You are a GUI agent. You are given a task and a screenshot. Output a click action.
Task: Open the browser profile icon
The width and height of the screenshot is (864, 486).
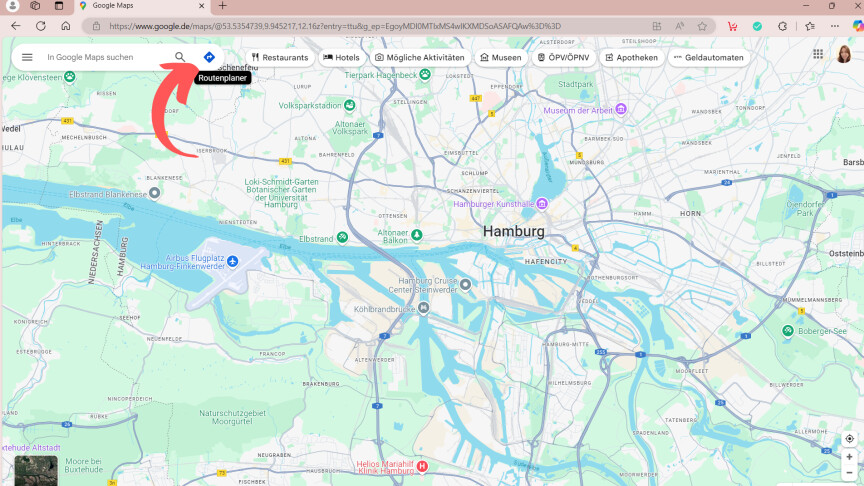12,6
